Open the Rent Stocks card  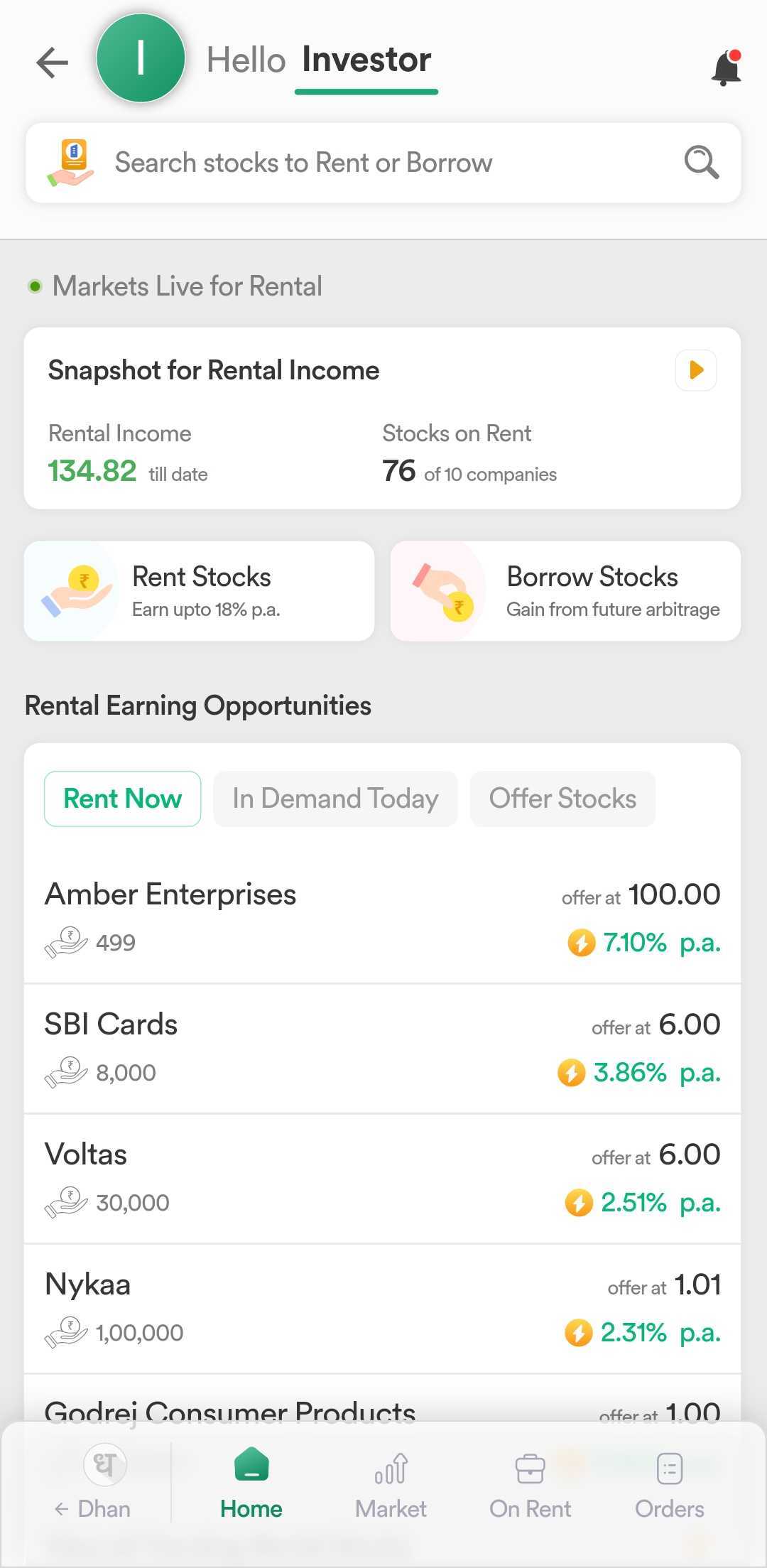(x=200, y=591)
